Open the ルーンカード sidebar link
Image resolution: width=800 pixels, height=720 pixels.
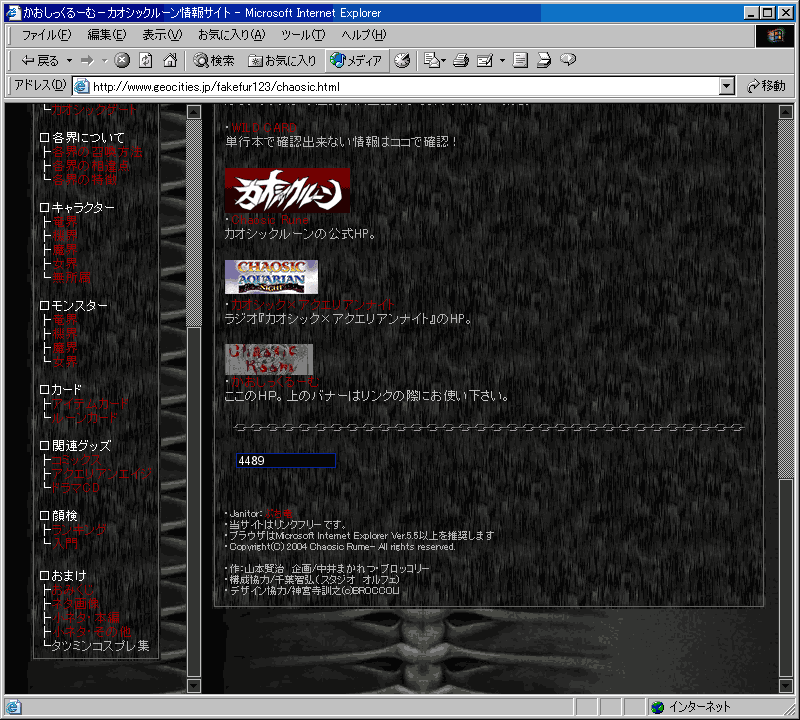(x=85, y=417)
